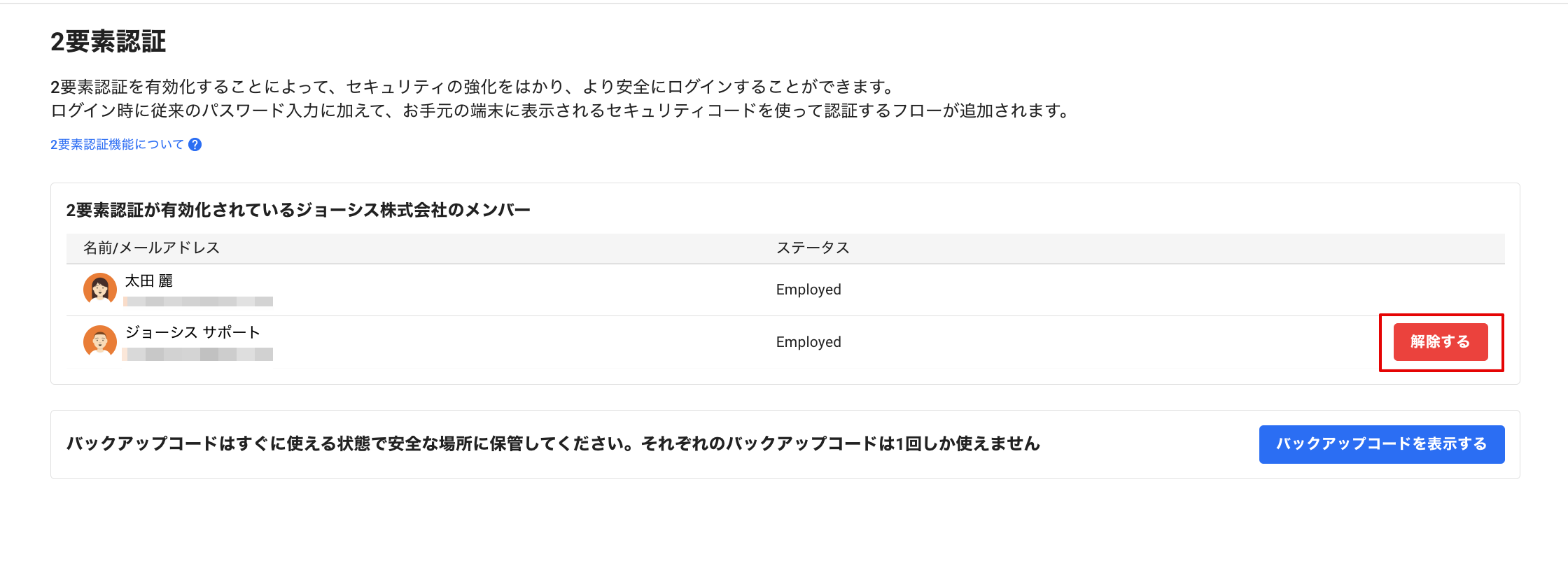Click the Employed status of 太田 麗

pos(808,290)
